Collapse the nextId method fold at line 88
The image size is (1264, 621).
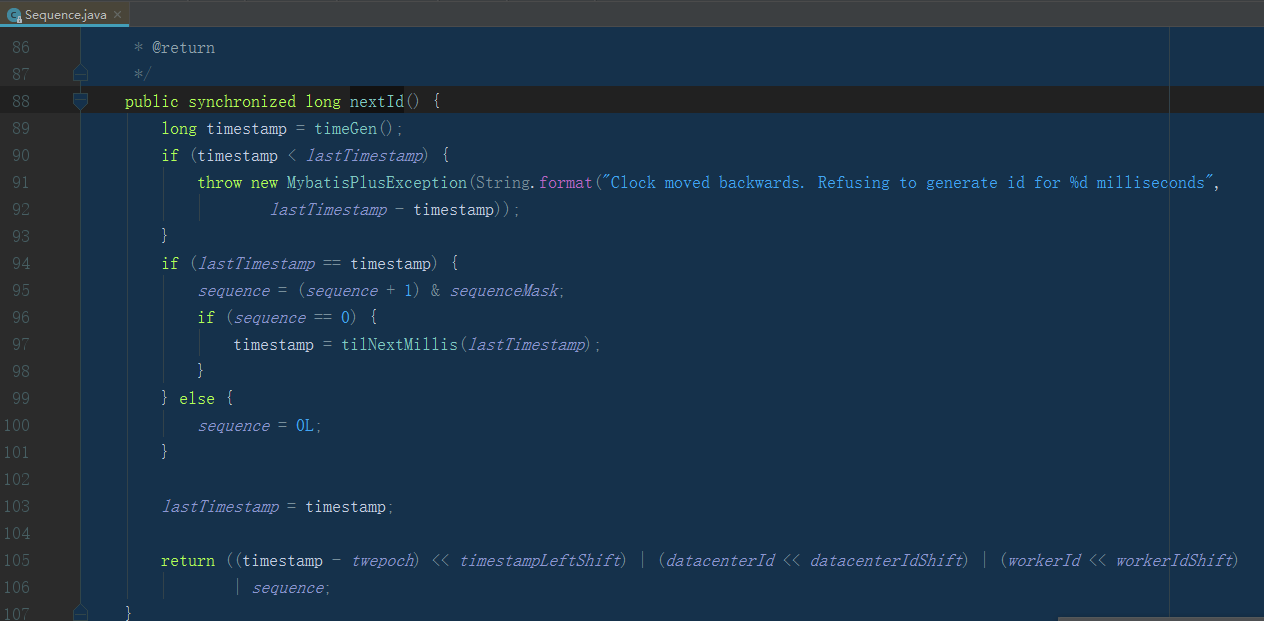[80, 101]
